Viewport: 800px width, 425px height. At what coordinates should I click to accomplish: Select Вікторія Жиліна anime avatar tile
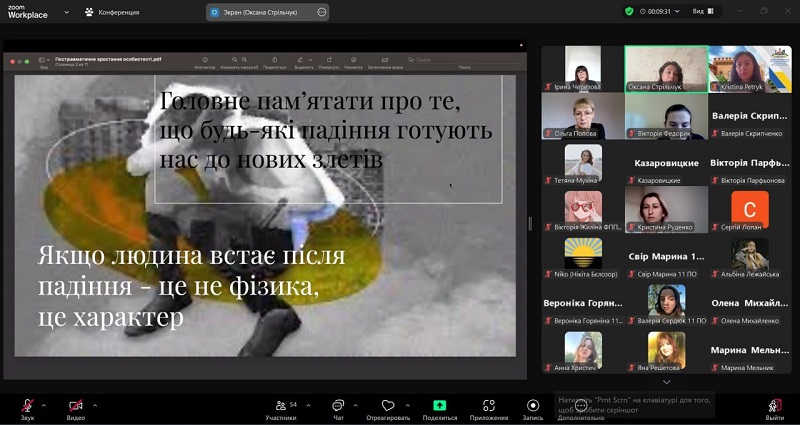click(583, 210)
